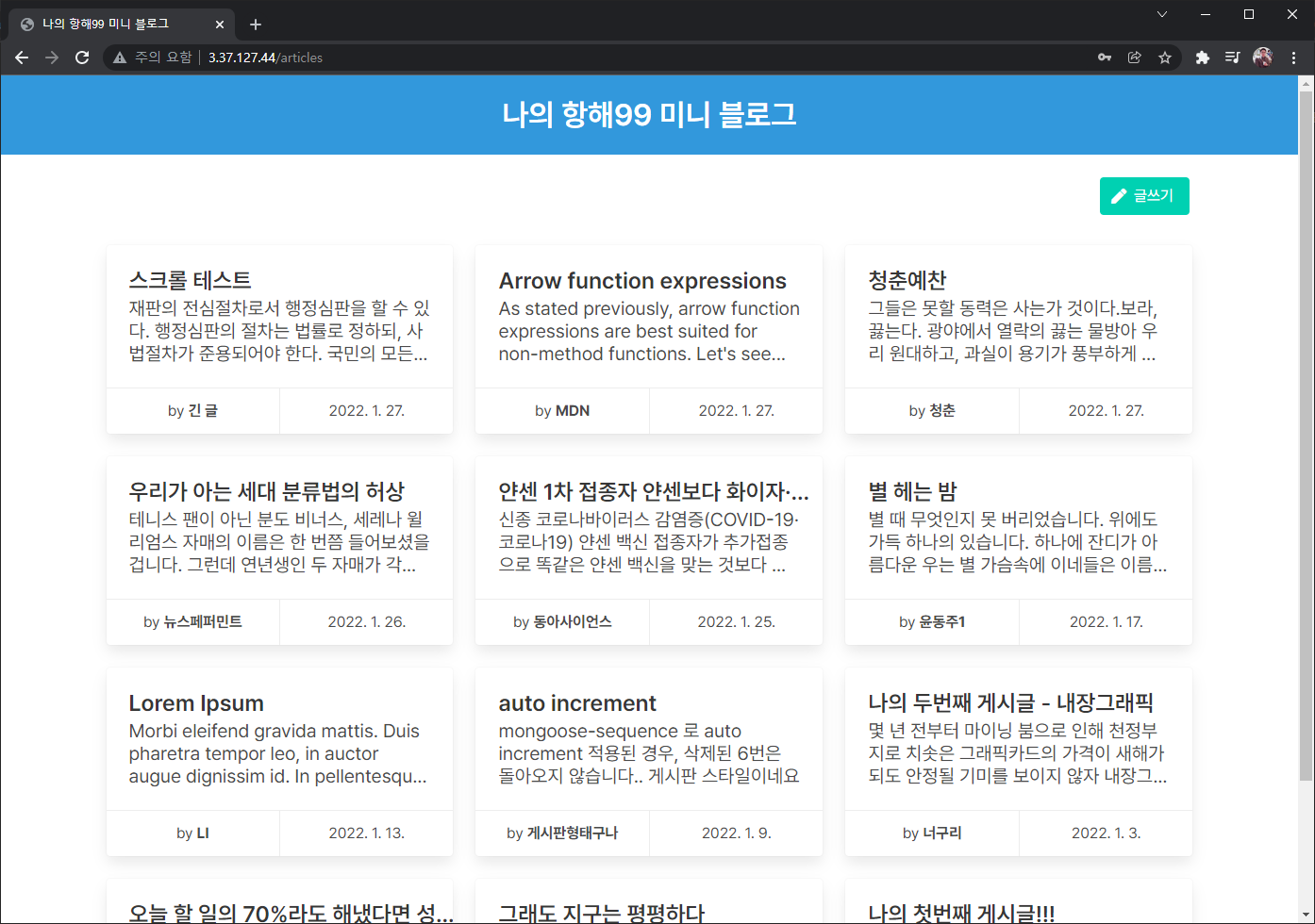Maximize the Chrome window

point(1249,14)
